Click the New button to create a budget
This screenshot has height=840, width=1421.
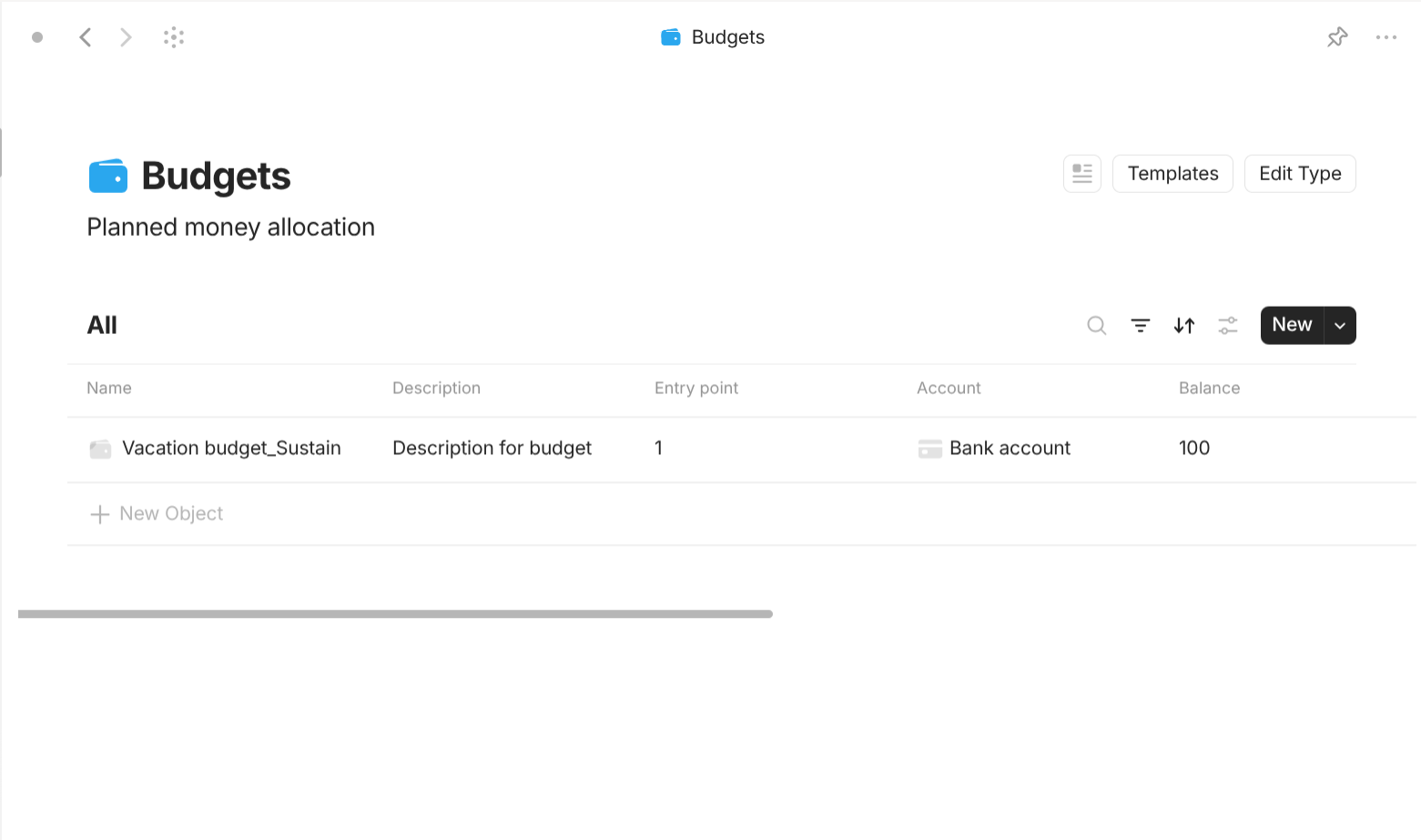(1292, 325)
